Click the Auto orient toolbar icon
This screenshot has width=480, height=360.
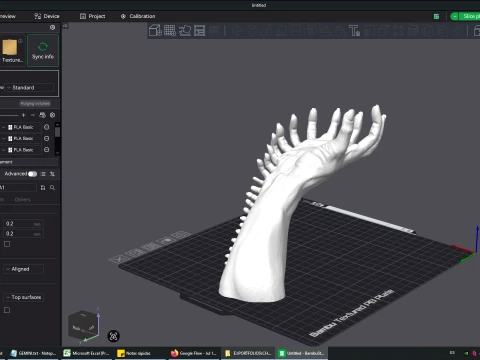coord(185,31)
